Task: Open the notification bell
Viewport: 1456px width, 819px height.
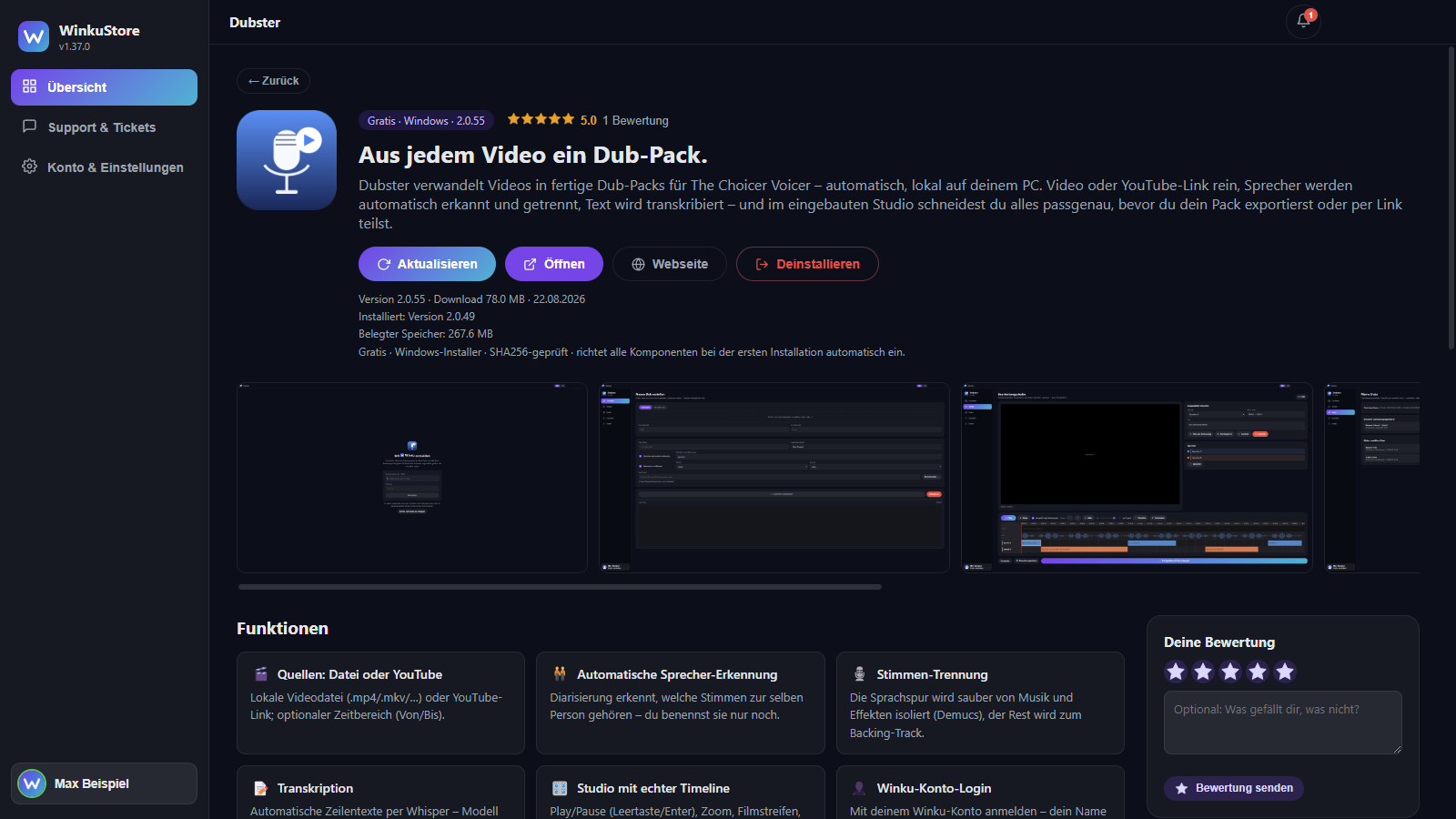Action: pos(1303,22)
